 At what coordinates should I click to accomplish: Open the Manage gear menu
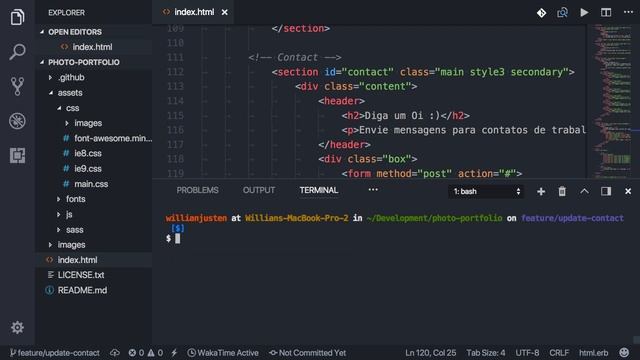pyautogui.click(x=17, y=327)
